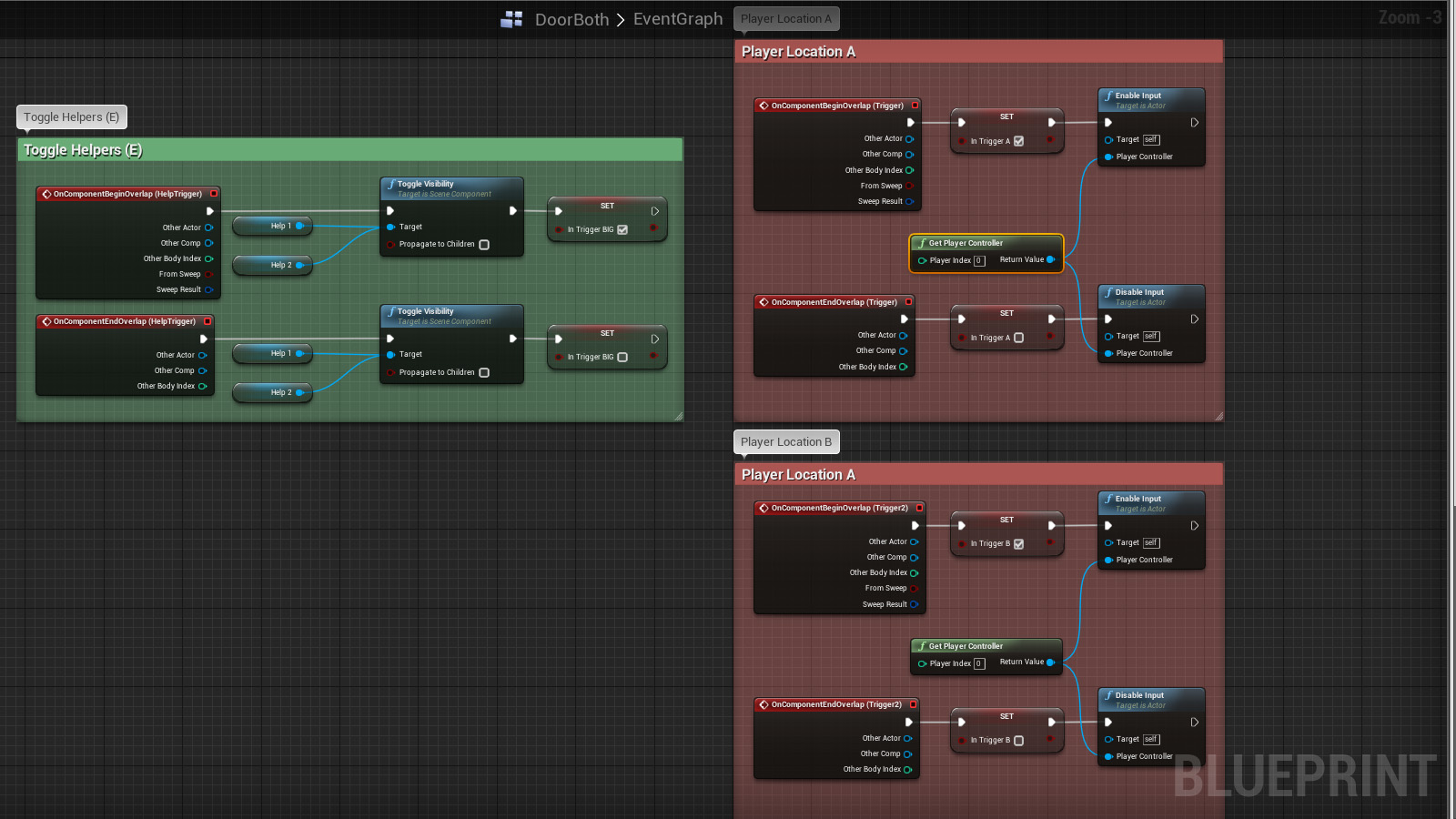Image resolution: width=1456 pixels, height=819 pixels.
Task: Click the Other Actor pin on OnComponentBeginOverlap (Trigger)
Action: point(909,139)
